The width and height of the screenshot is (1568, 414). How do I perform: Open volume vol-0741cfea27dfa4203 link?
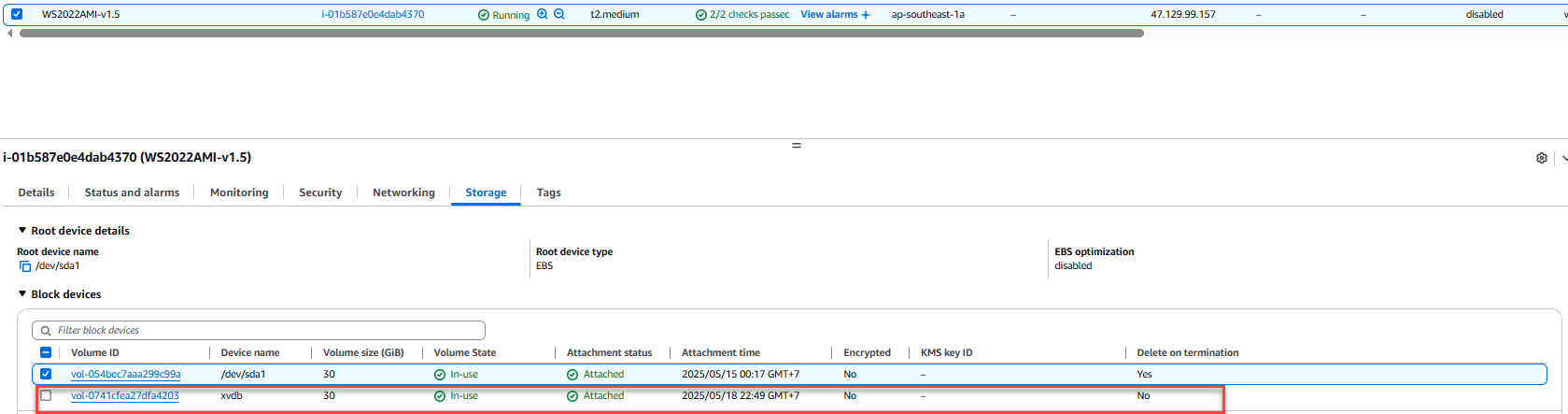click(x=124, y=395)
